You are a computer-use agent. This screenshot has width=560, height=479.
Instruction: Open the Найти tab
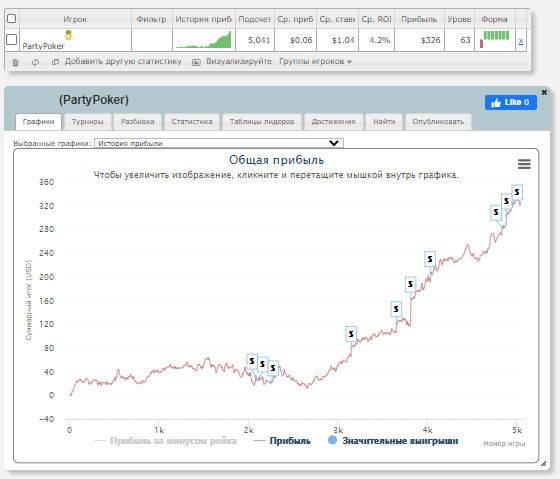[384, 121]
